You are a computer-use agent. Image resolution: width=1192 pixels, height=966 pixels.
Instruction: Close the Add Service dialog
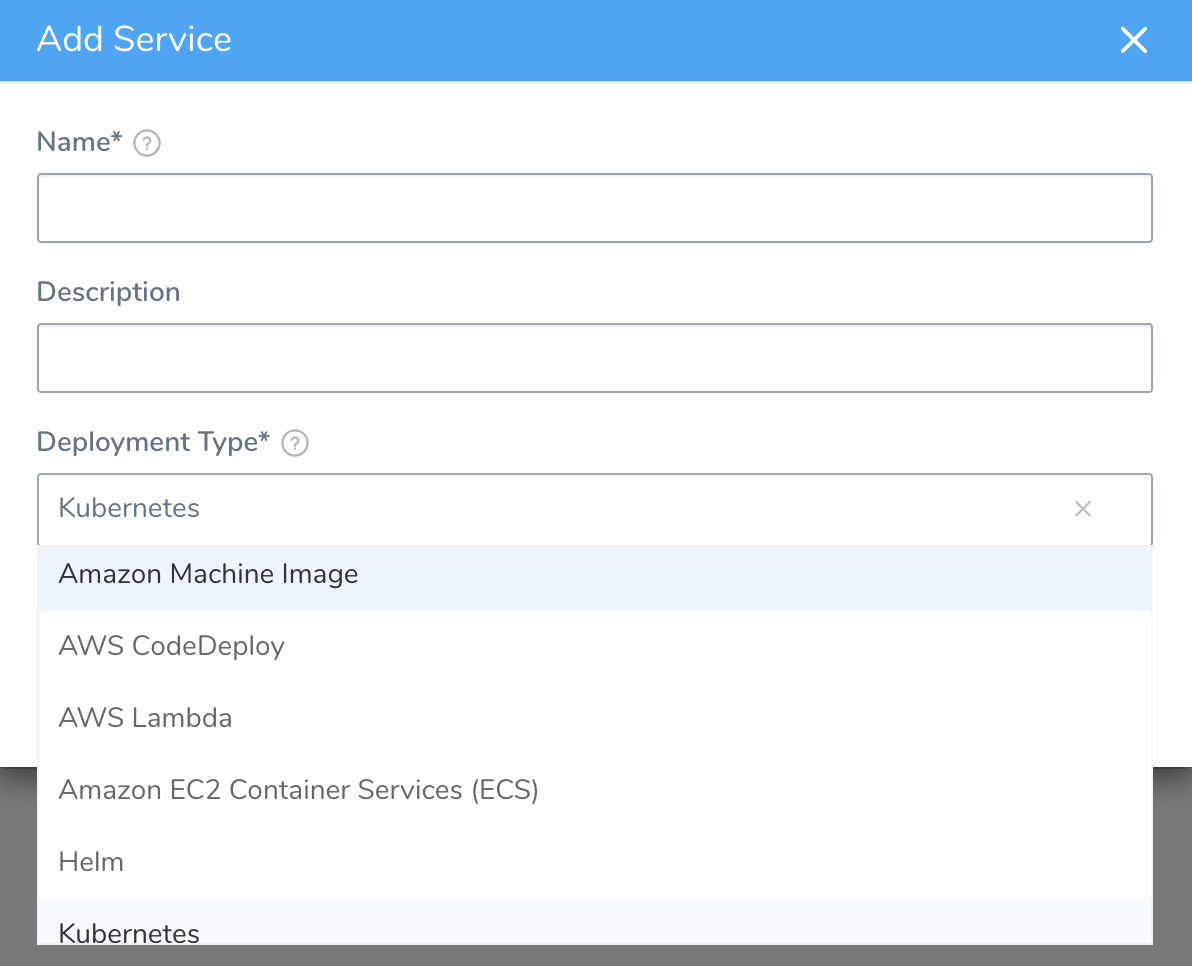pos(1133,40)
